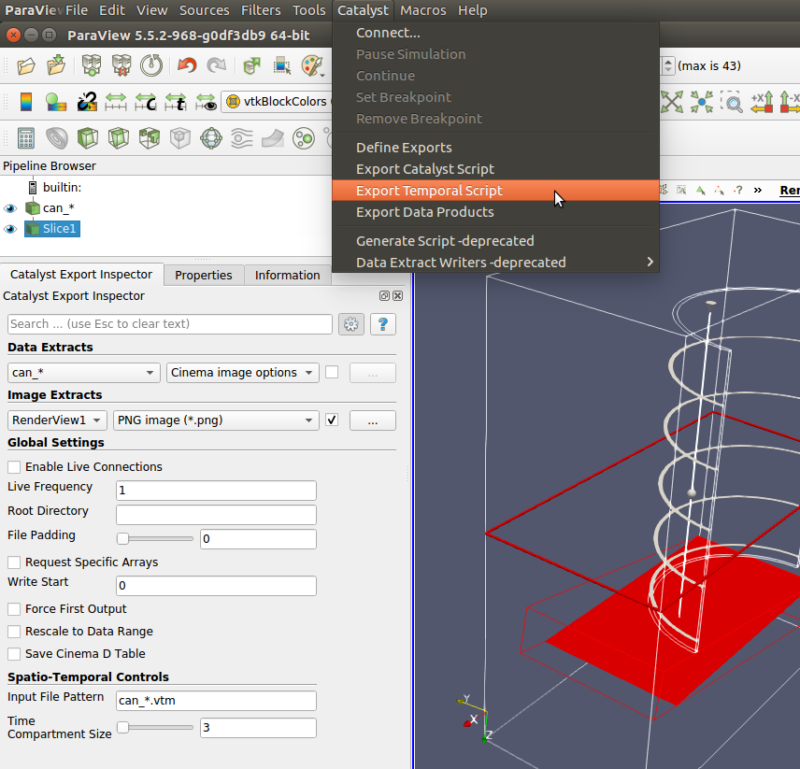Uncheck the PNG image extract checkbox
Screen dimensions: 800x769
pos(332,420)
